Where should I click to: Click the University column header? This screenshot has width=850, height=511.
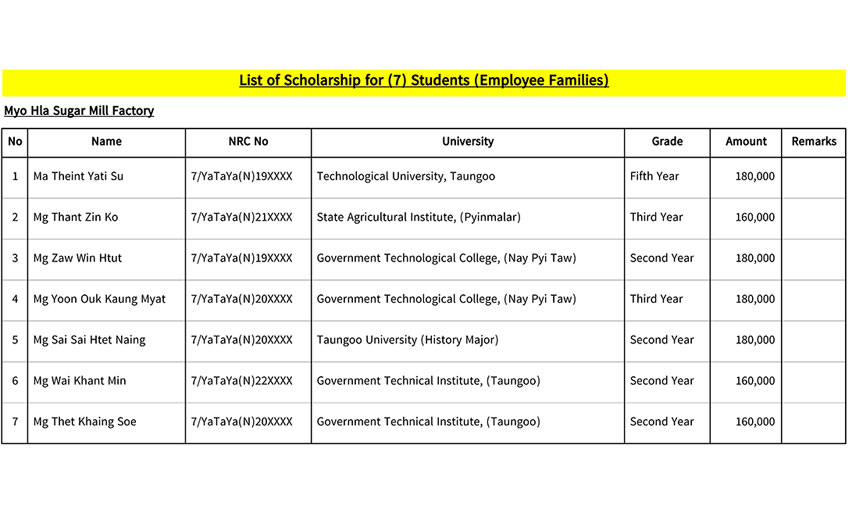(467, 142)
